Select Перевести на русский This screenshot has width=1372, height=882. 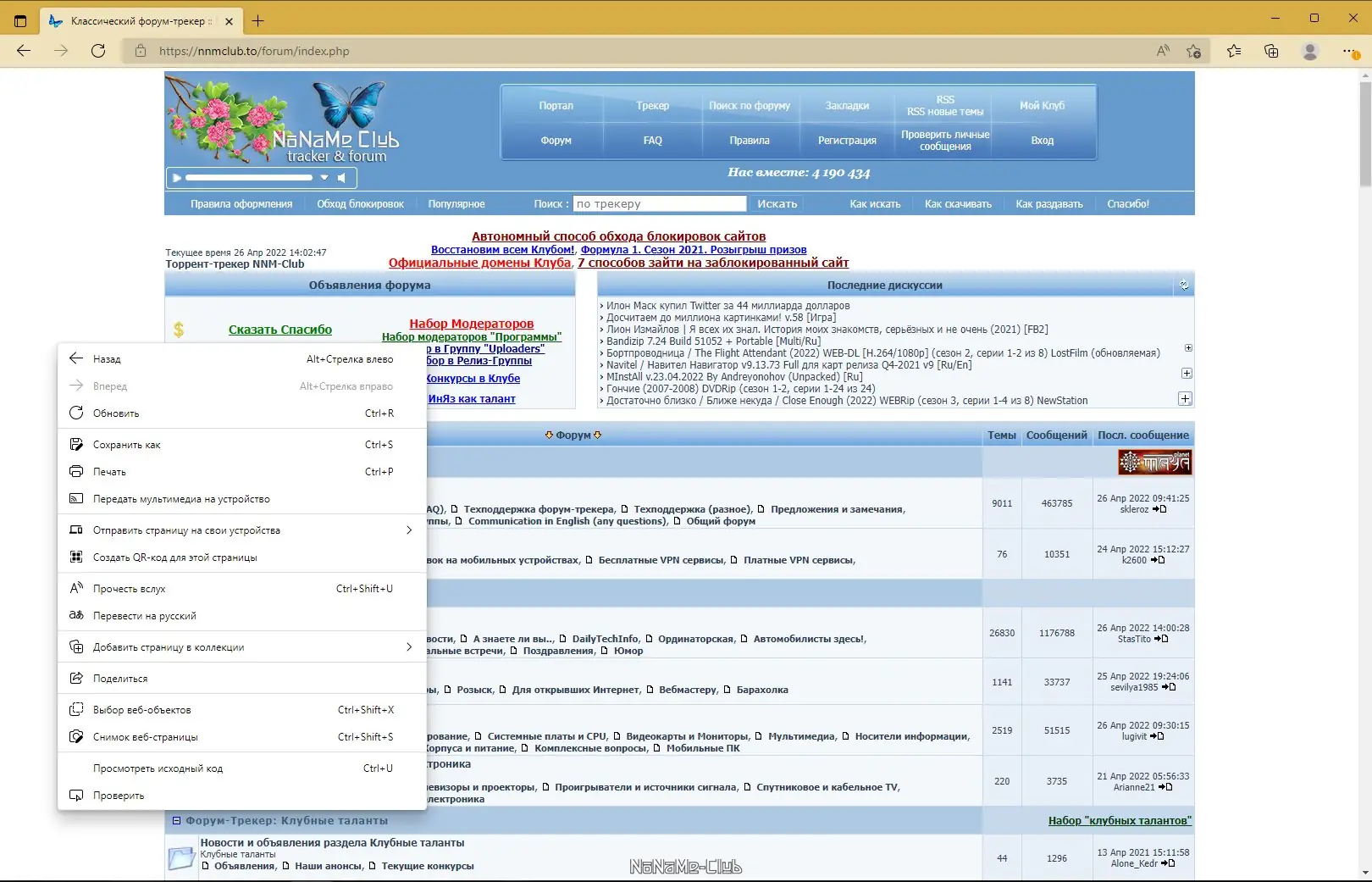[x=242, y=616]
